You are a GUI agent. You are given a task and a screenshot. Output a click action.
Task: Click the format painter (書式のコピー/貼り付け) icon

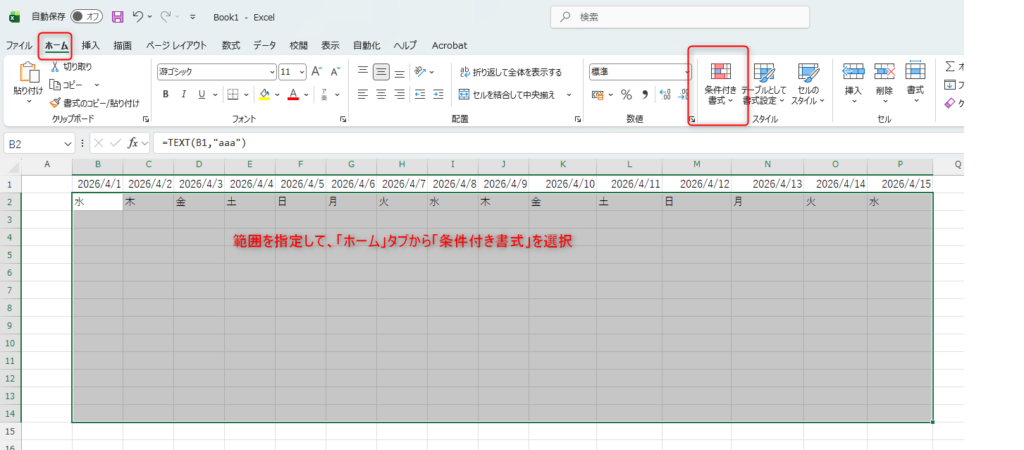point(55,102)
